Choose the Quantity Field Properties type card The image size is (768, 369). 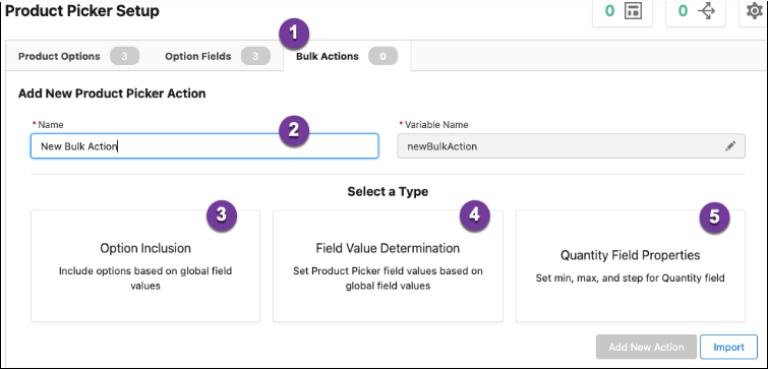(630, 266)
